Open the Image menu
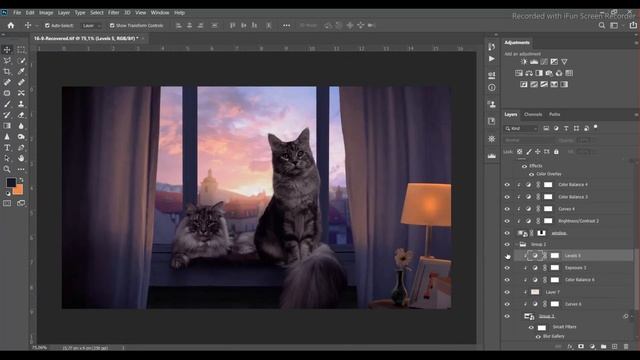 point(46,13)
